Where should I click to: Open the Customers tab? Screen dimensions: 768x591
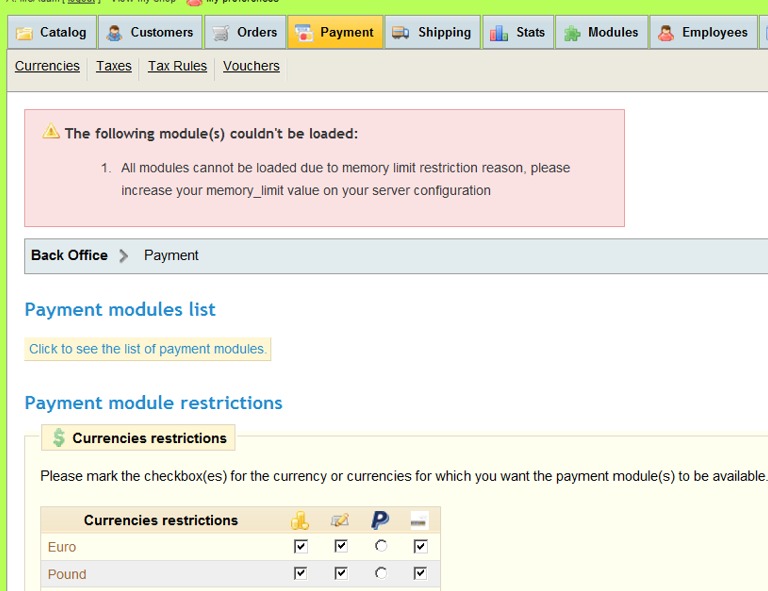coord(150,32)
